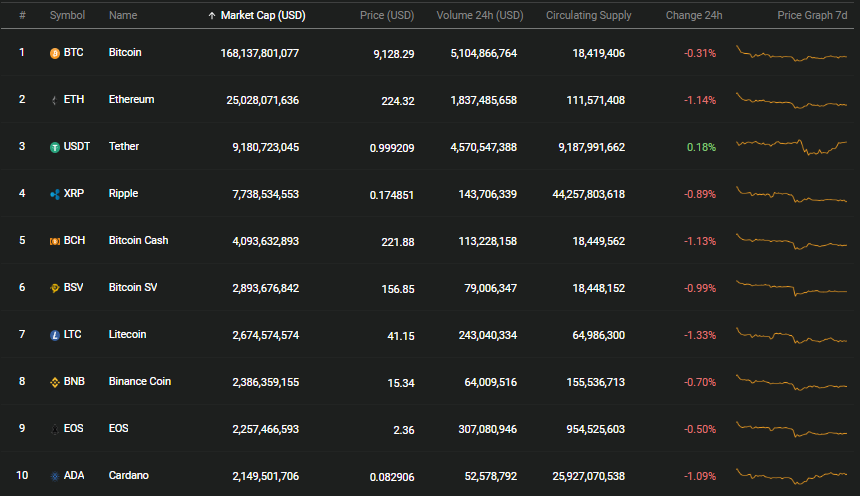Click the Bitcoin Cash BCH icon

coord(55,241)
